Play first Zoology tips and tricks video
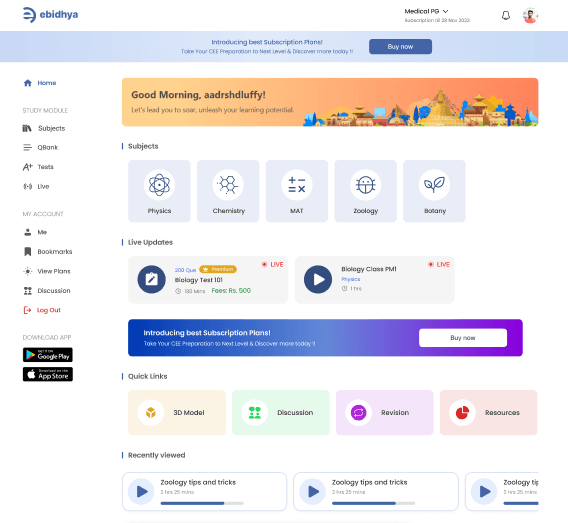The image size is (568, 523). point(141,492)
